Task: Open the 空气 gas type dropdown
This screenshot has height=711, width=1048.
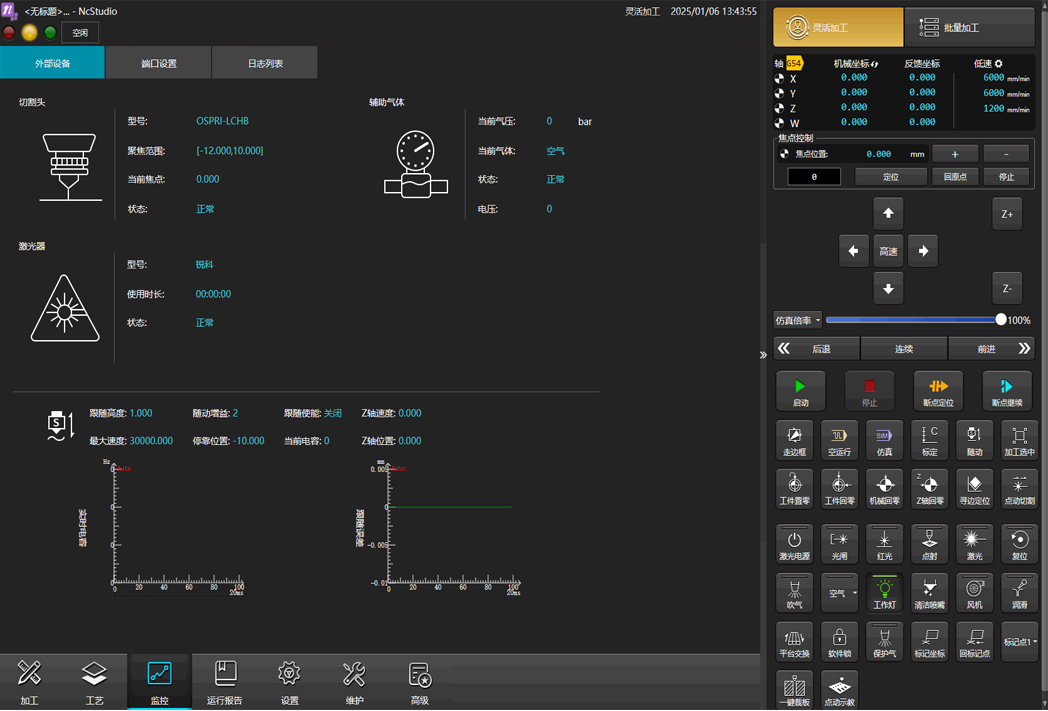Action: point(840,593)
